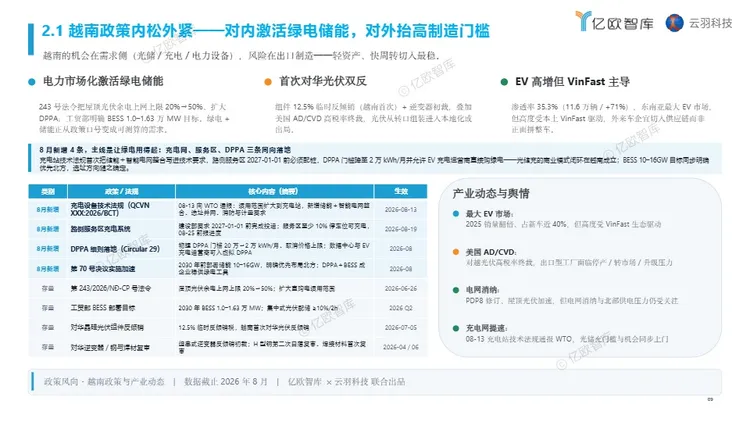The height and width of the screenshot is (422, 750).
Task: Select the slide title starting with 2.1 越南政策内松外紧
Action: (265, 31)
